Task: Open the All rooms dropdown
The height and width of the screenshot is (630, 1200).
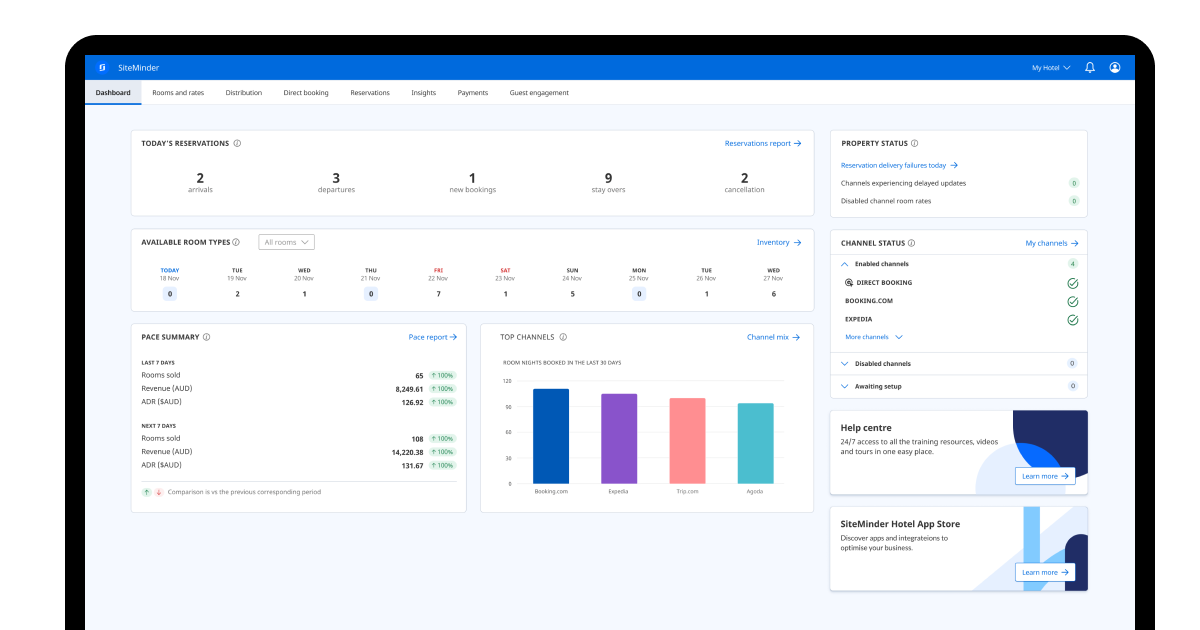Action: 286,242
